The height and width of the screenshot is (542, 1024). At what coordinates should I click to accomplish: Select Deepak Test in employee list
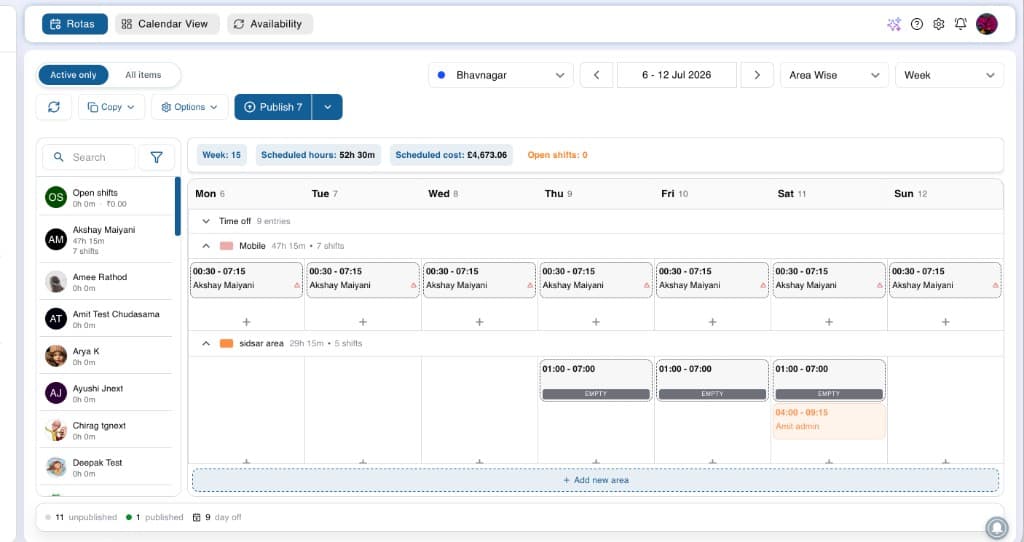(x=106, y=468)
